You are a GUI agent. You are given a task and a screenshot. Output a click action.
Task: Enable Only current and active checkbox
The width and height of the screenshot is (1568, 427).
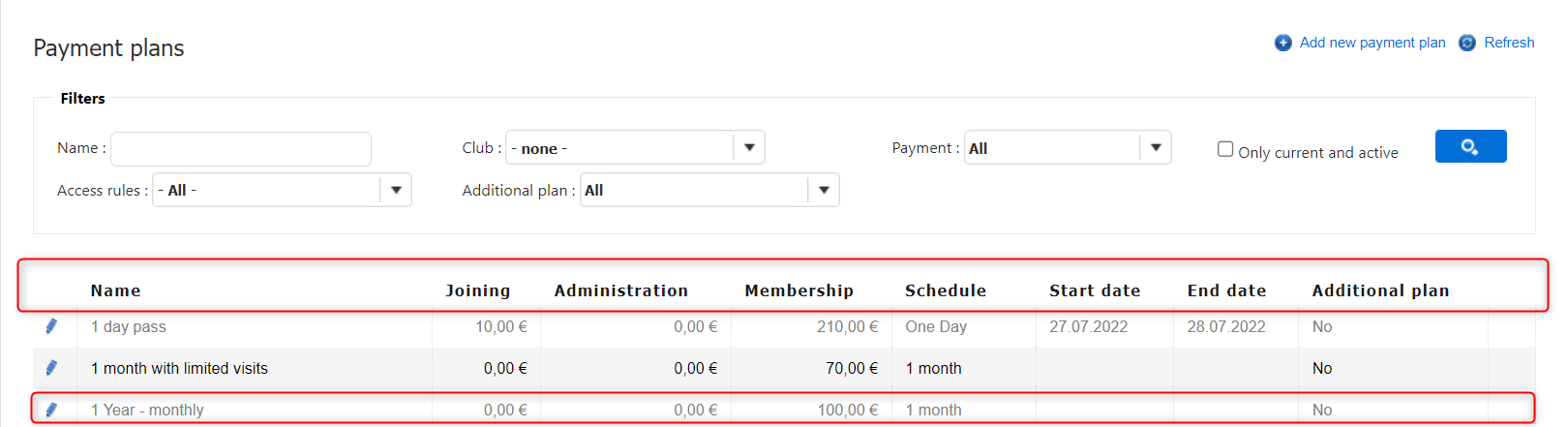coord(1225,149)
